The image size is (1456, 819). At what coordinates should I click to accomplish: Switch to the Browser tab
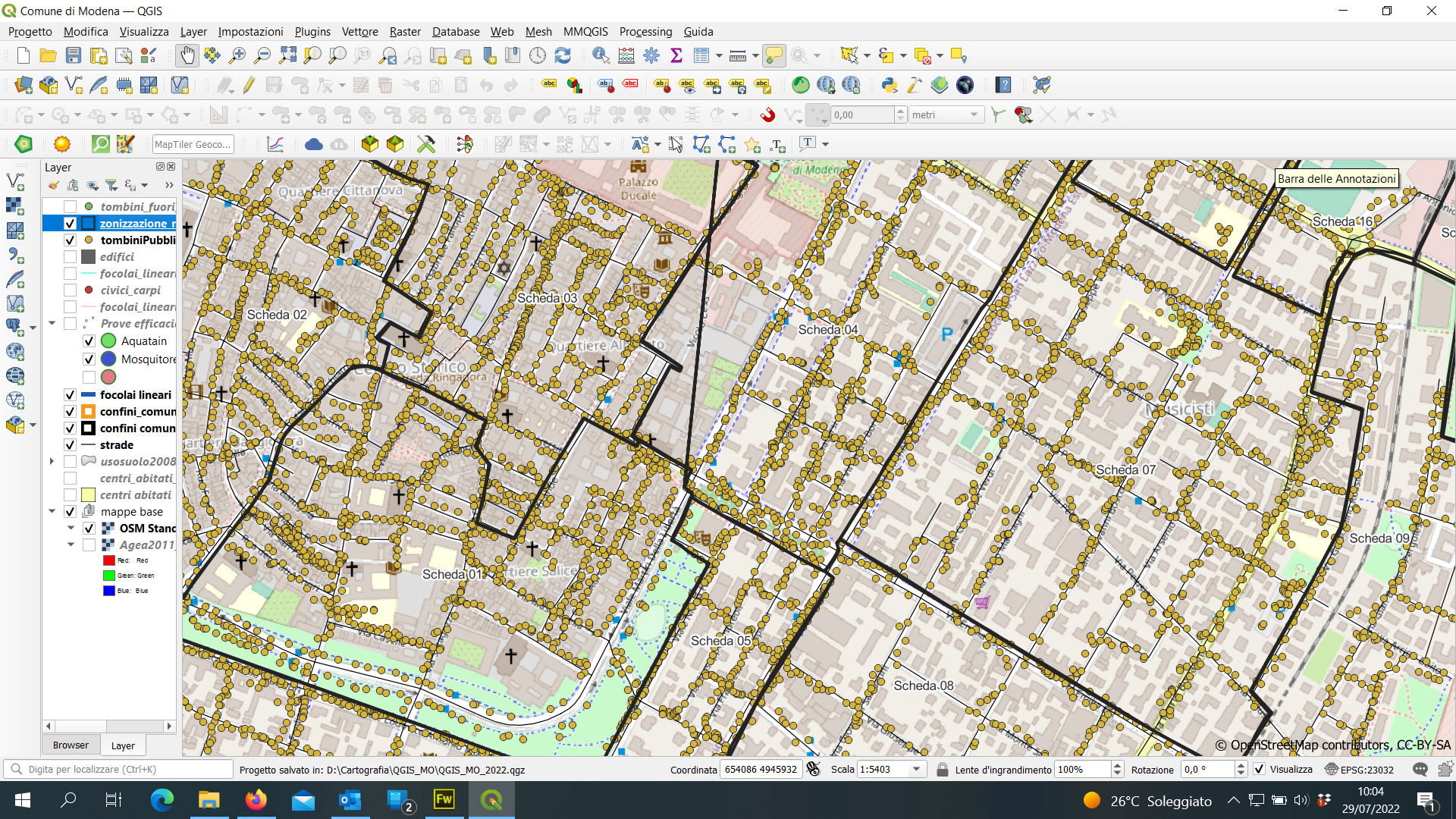tap(71, 745)
